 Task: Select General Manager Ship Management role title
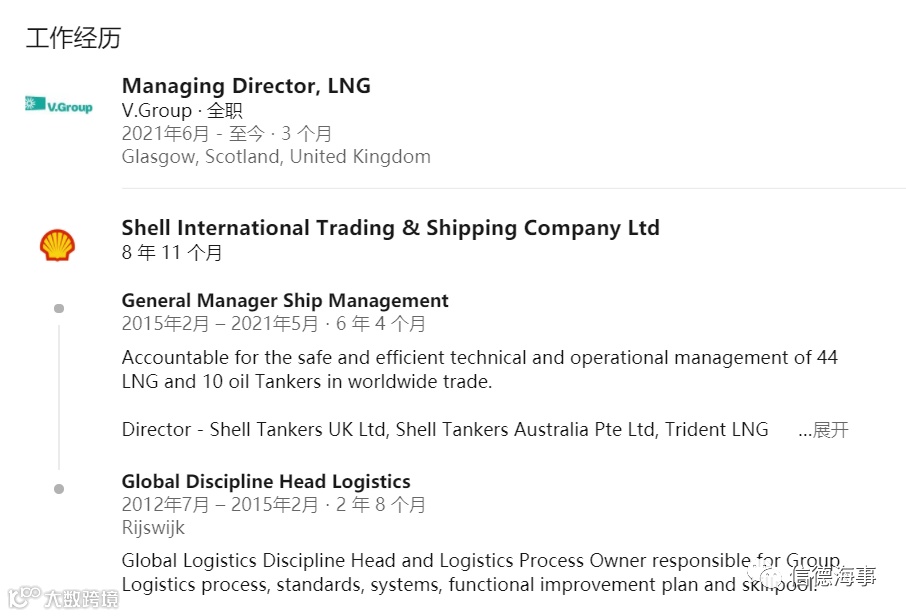[285, 301]
